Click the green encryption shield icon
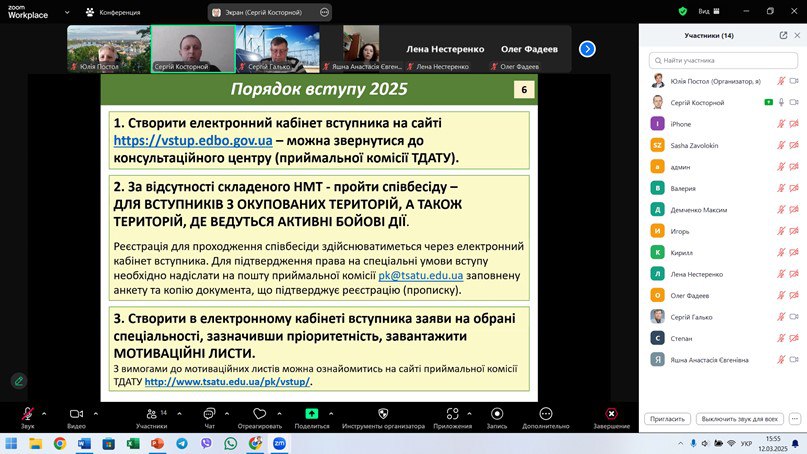 pos(682,11)
